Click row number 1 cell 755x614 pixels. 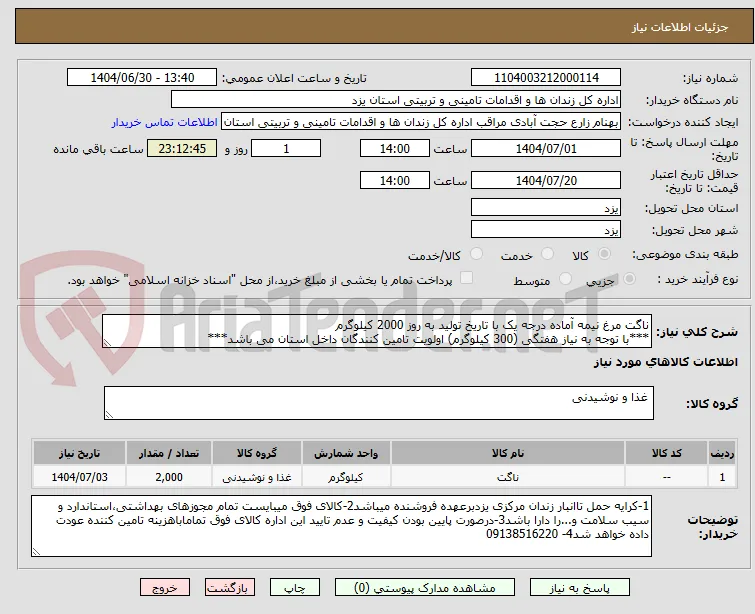click(722, 477)
